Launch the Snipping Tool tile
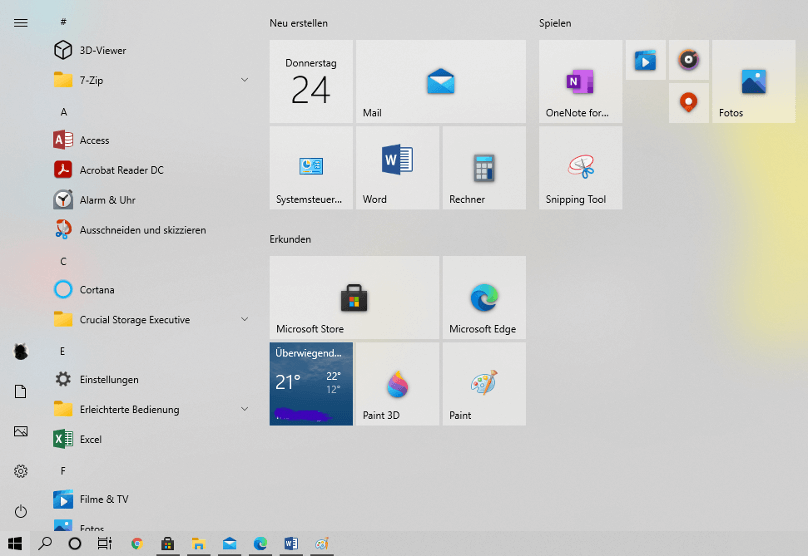 pos(581,168)
